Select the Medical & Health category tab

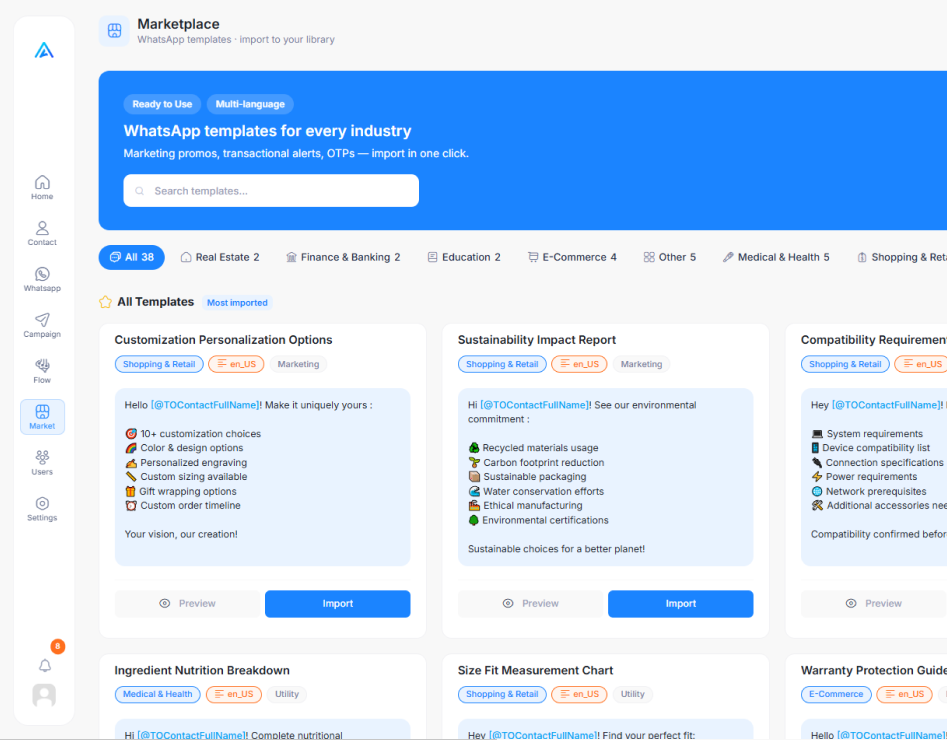776,257
